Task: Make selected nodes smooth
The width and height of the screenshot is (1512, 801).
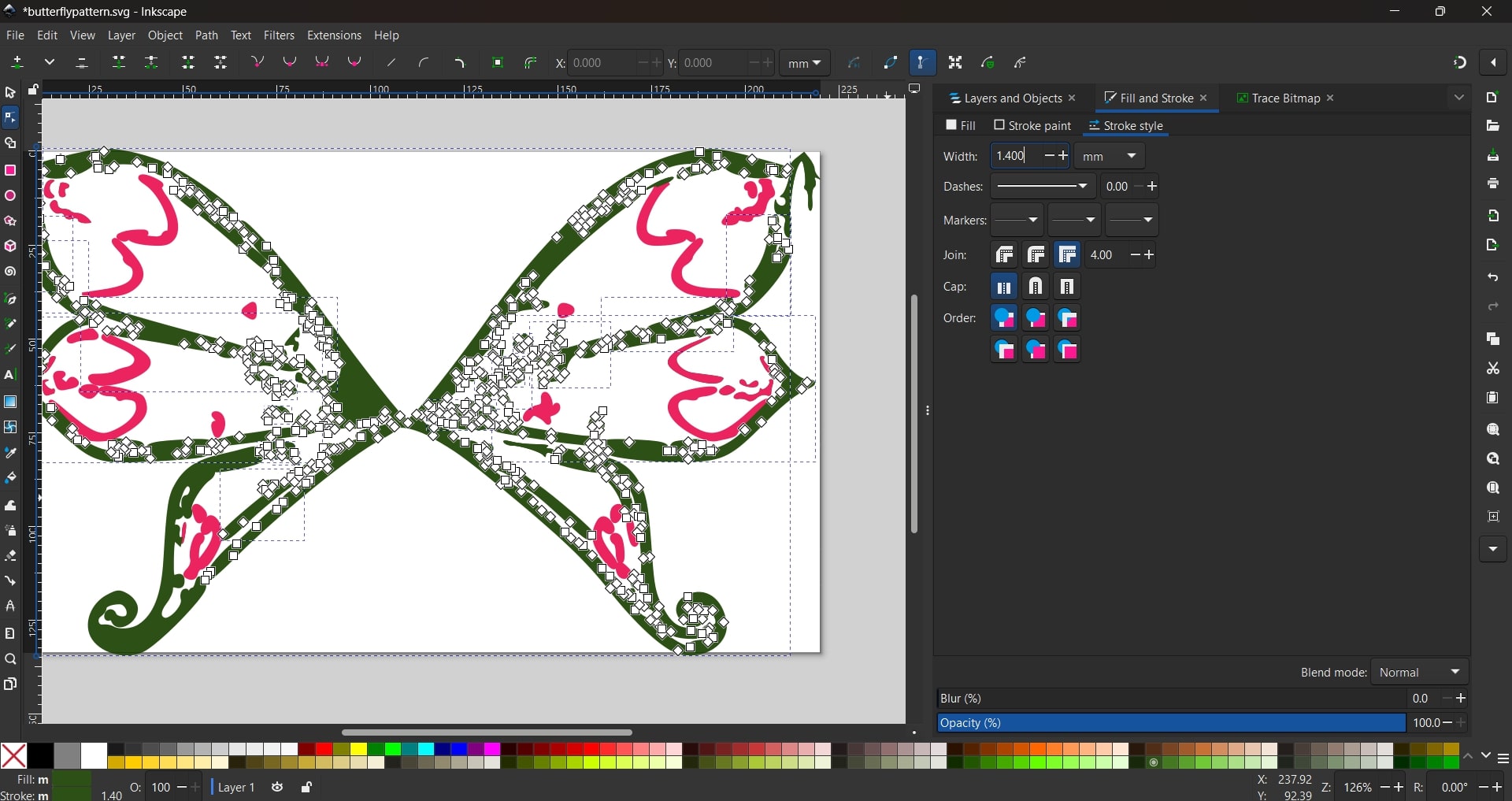Action: [x=290, y=63]
